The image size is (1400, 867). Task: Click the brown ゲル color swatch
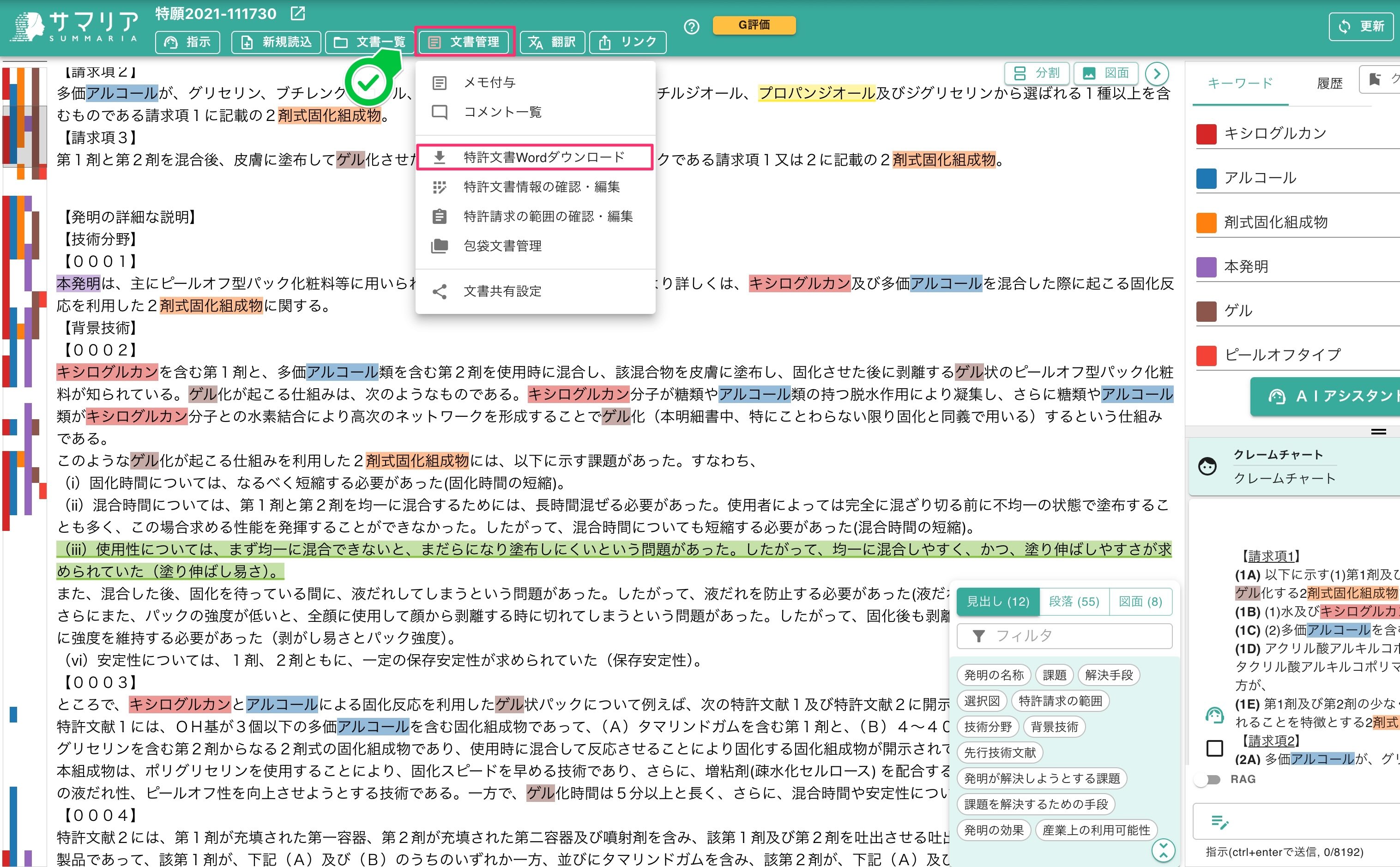coord(1206,311)
